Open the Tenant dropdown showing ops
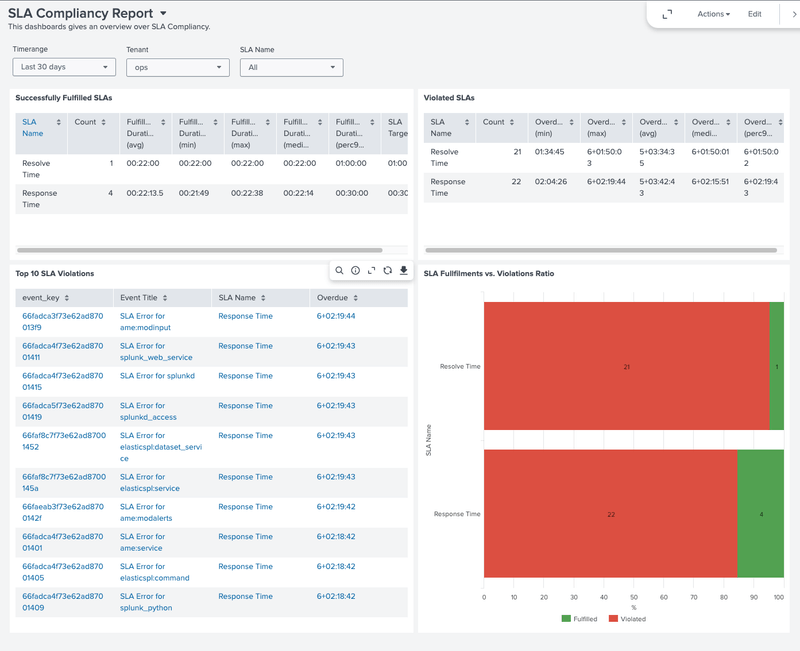The image size is (800, 651). [177, 66]
